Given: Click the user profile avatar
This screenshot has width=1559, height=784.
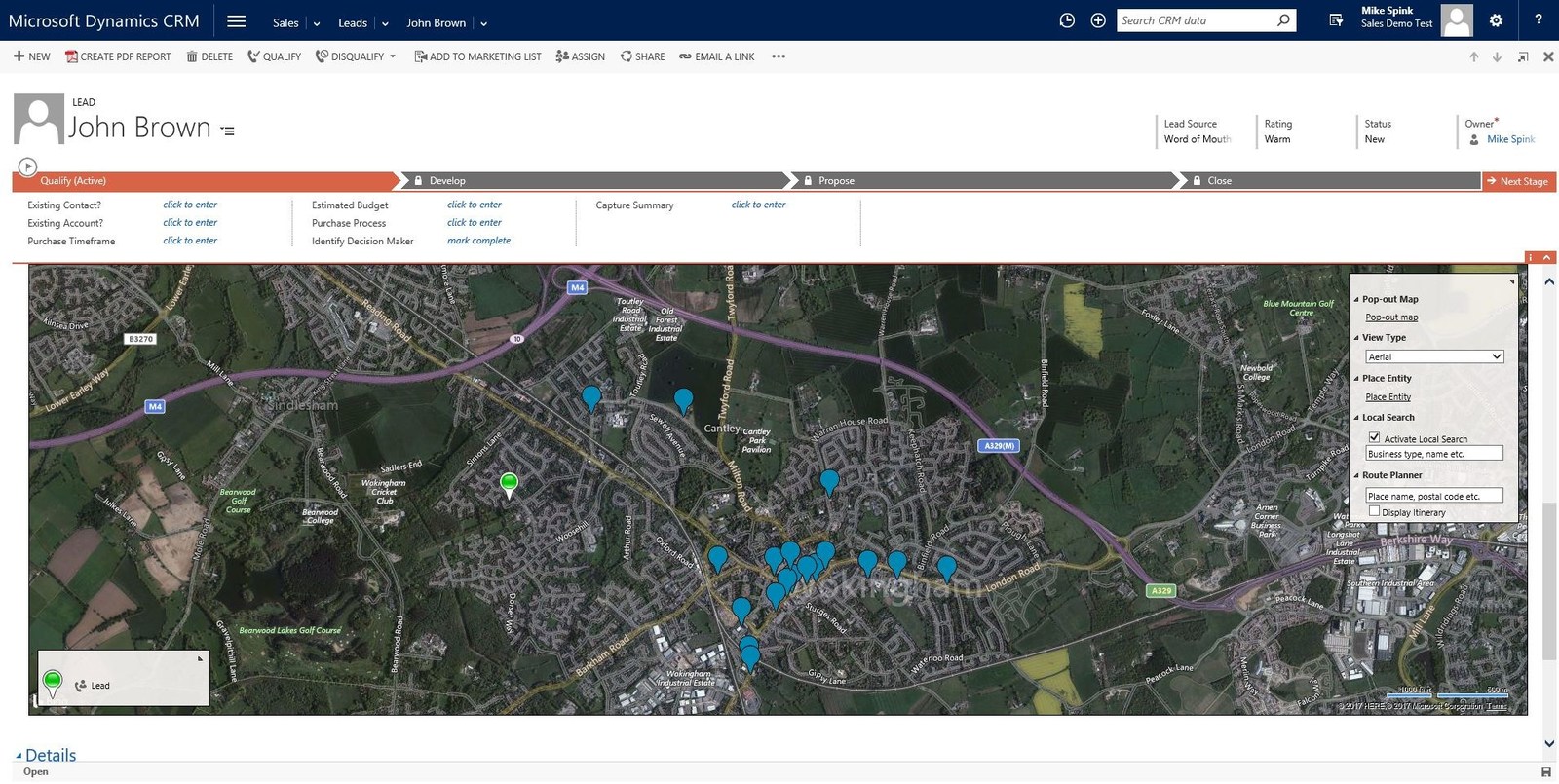Looking at the screenshot, I should click(1457, 20).
